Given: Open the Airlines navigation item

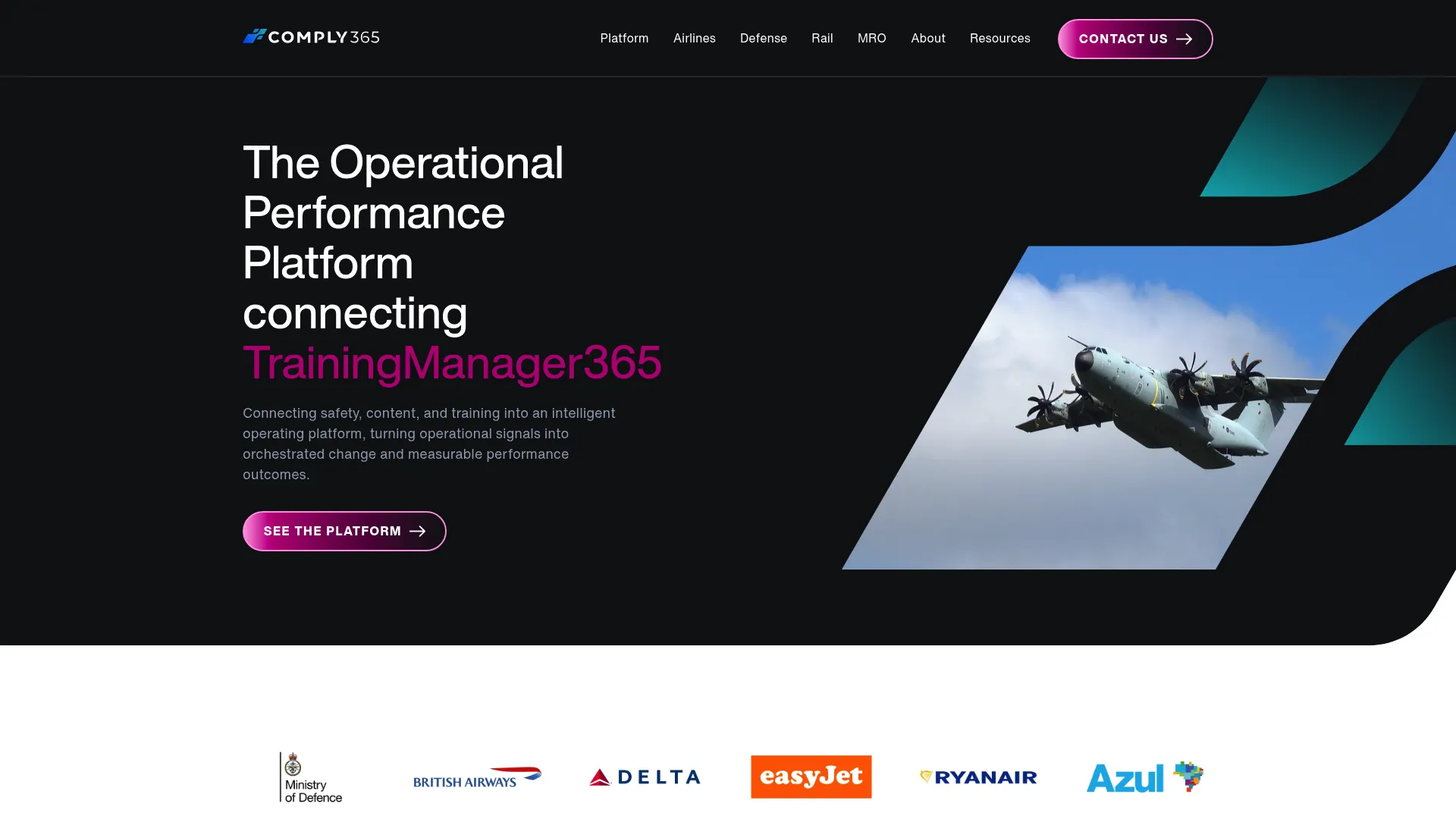Looking at the screenshot, I should [694, 38].
